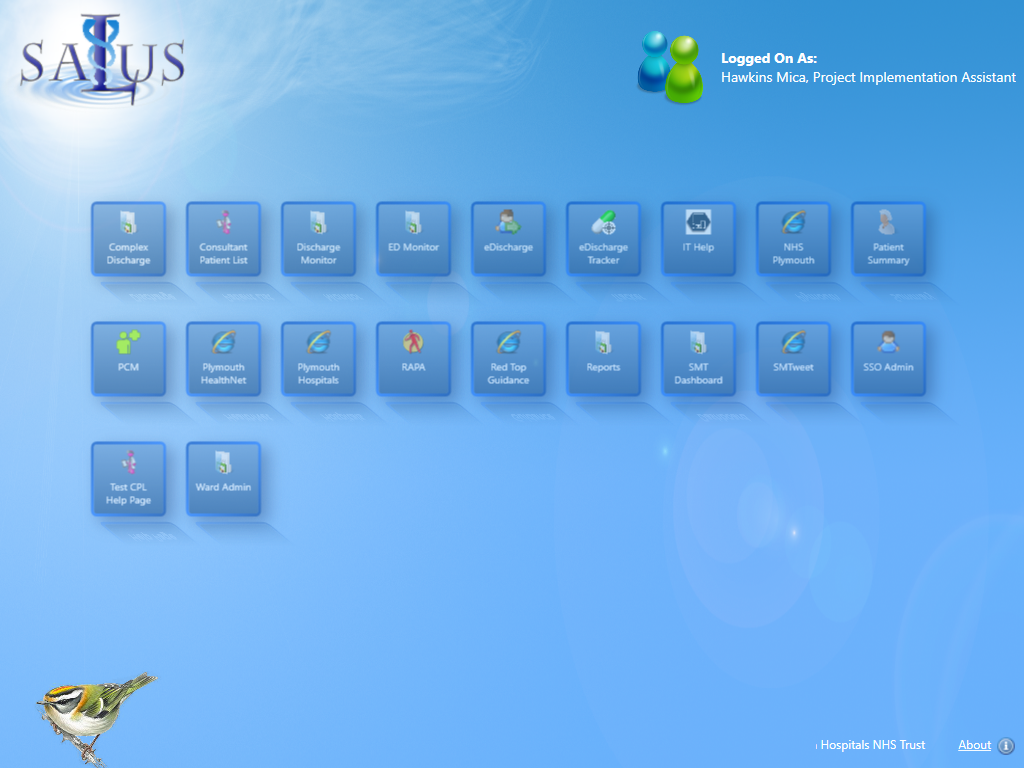Click the 'Logged On As:' label

coord(769,58)
